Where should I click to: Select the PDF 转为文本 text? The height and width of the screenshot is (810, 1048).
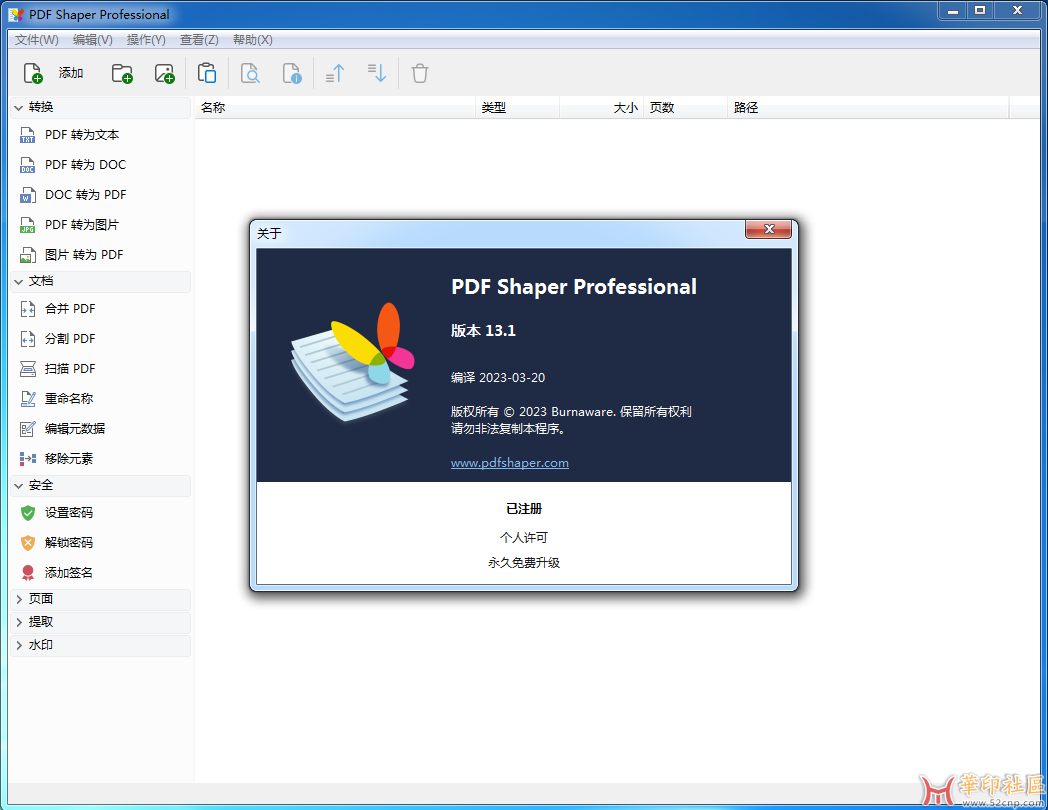point(82,135)
